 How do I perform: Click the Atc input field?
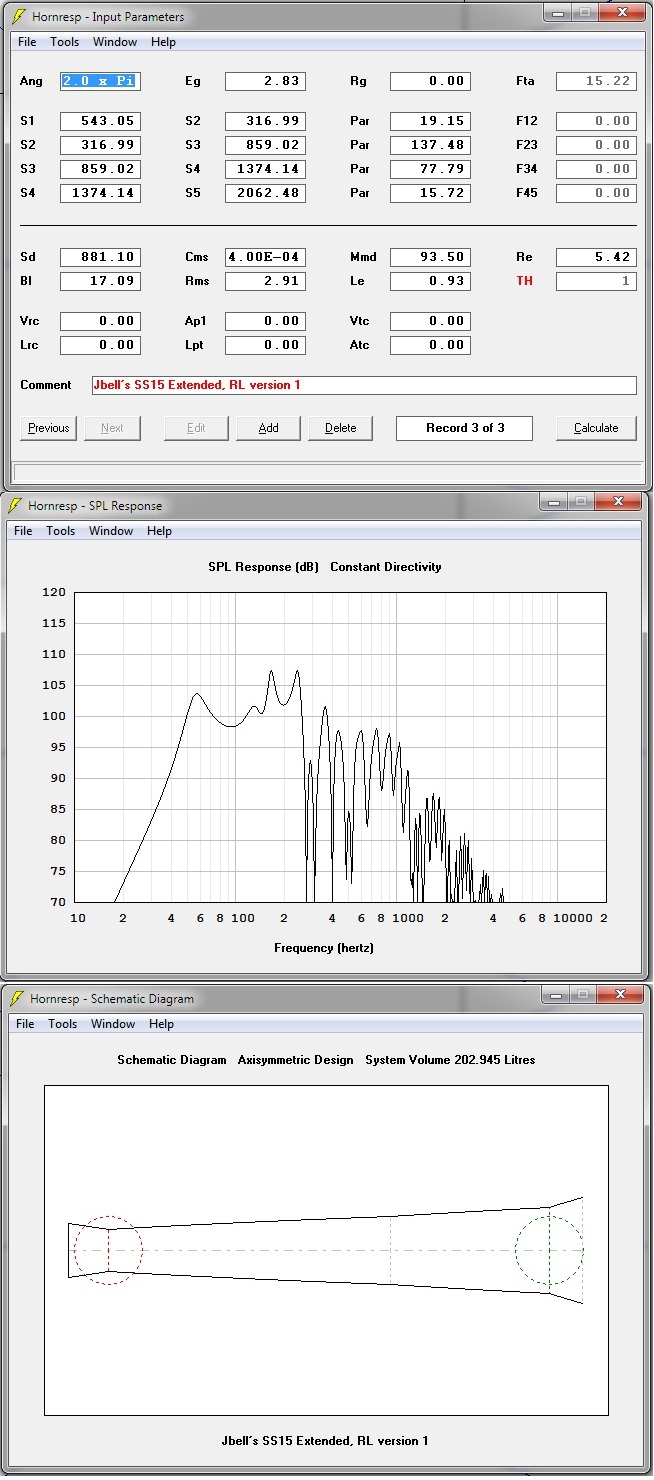[430, 345]
